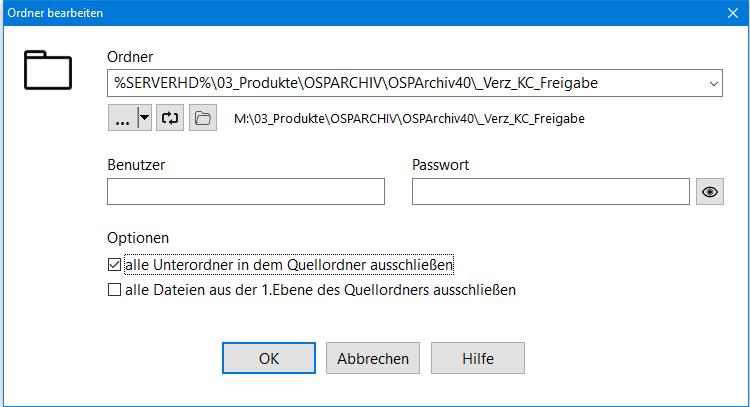750x407 pixels.
Task: Open the arrow menu beside the browse button
Action: coord(144,118)
